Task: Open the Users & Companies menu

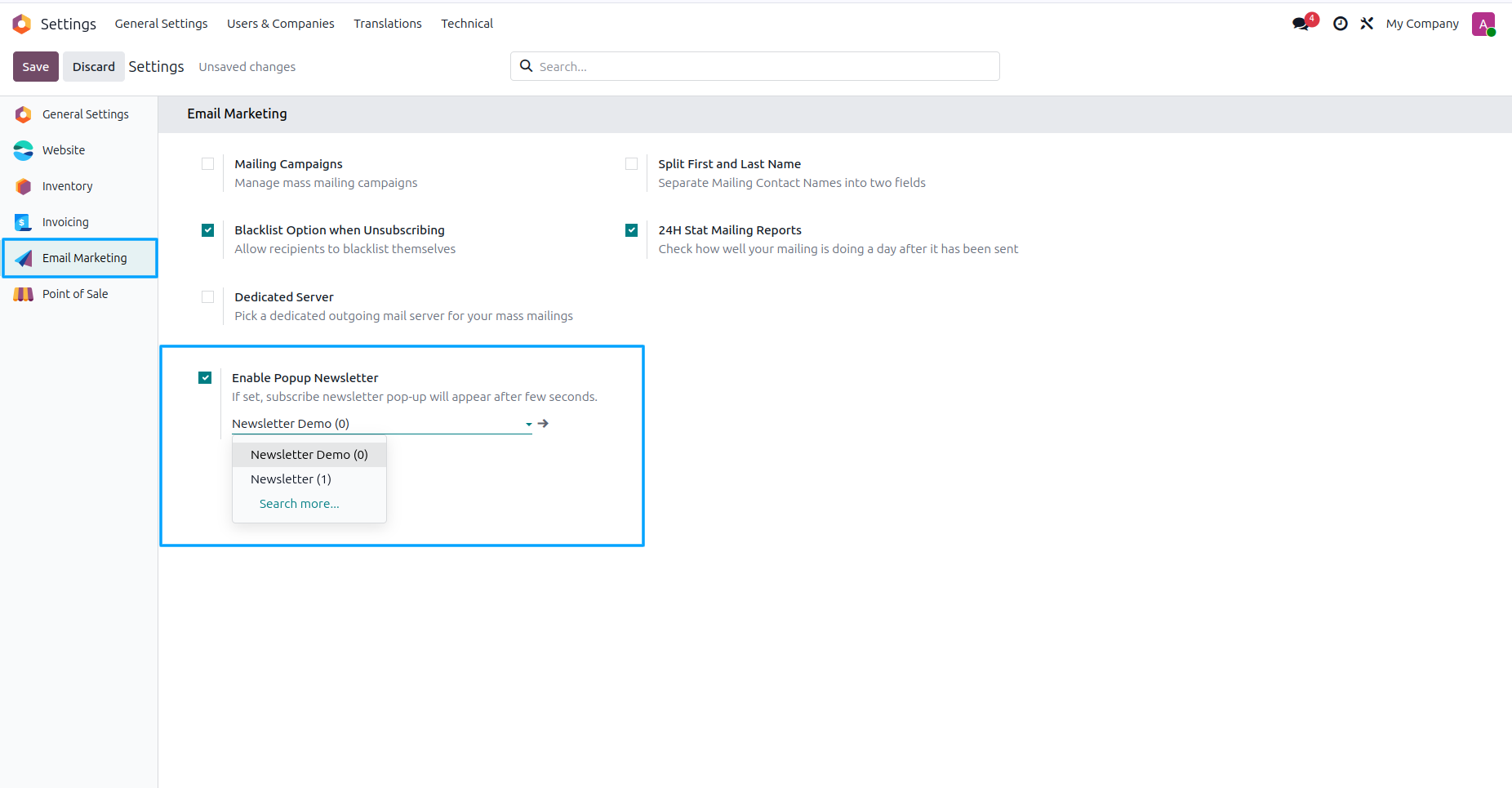Action: tap(281, 24)
